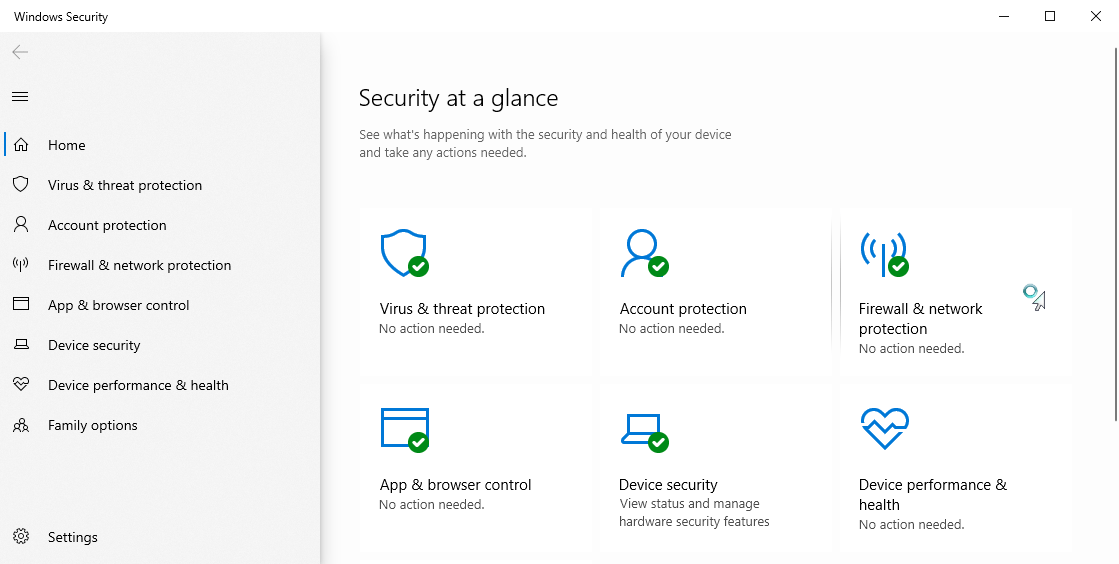Select App & browser control in sidebar
1119x564 pixels.
tap(160, 305)
